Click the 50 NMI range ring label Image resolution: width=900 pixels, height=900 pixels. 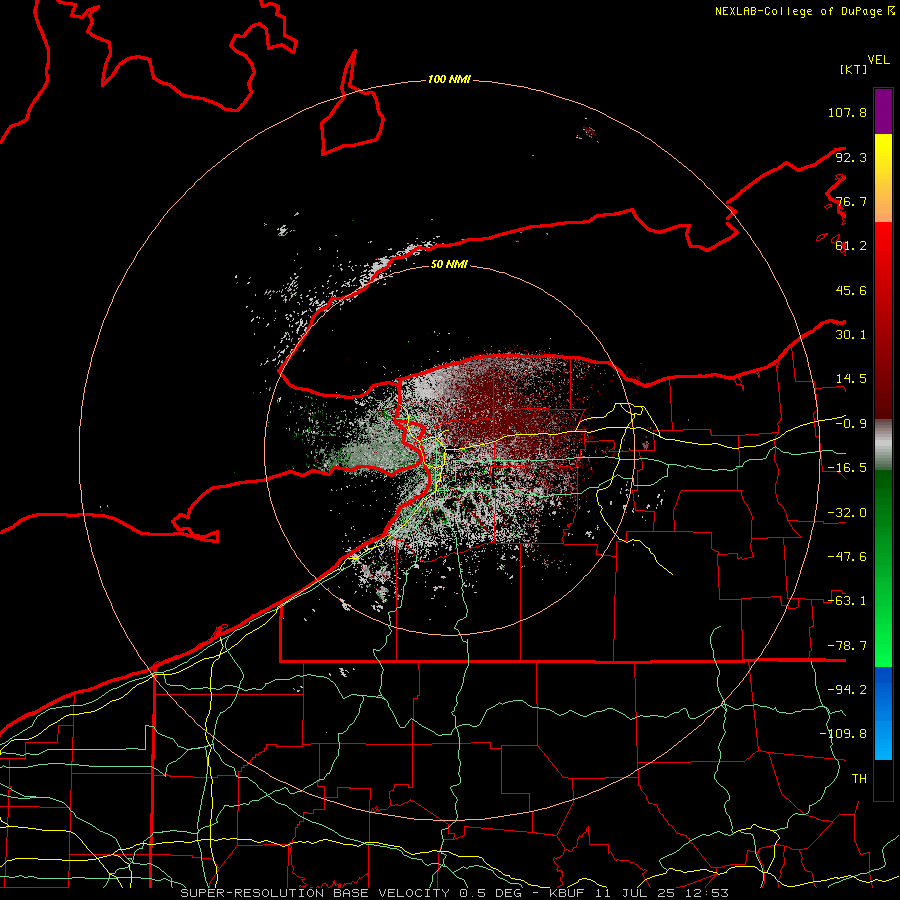coord(449,264)
